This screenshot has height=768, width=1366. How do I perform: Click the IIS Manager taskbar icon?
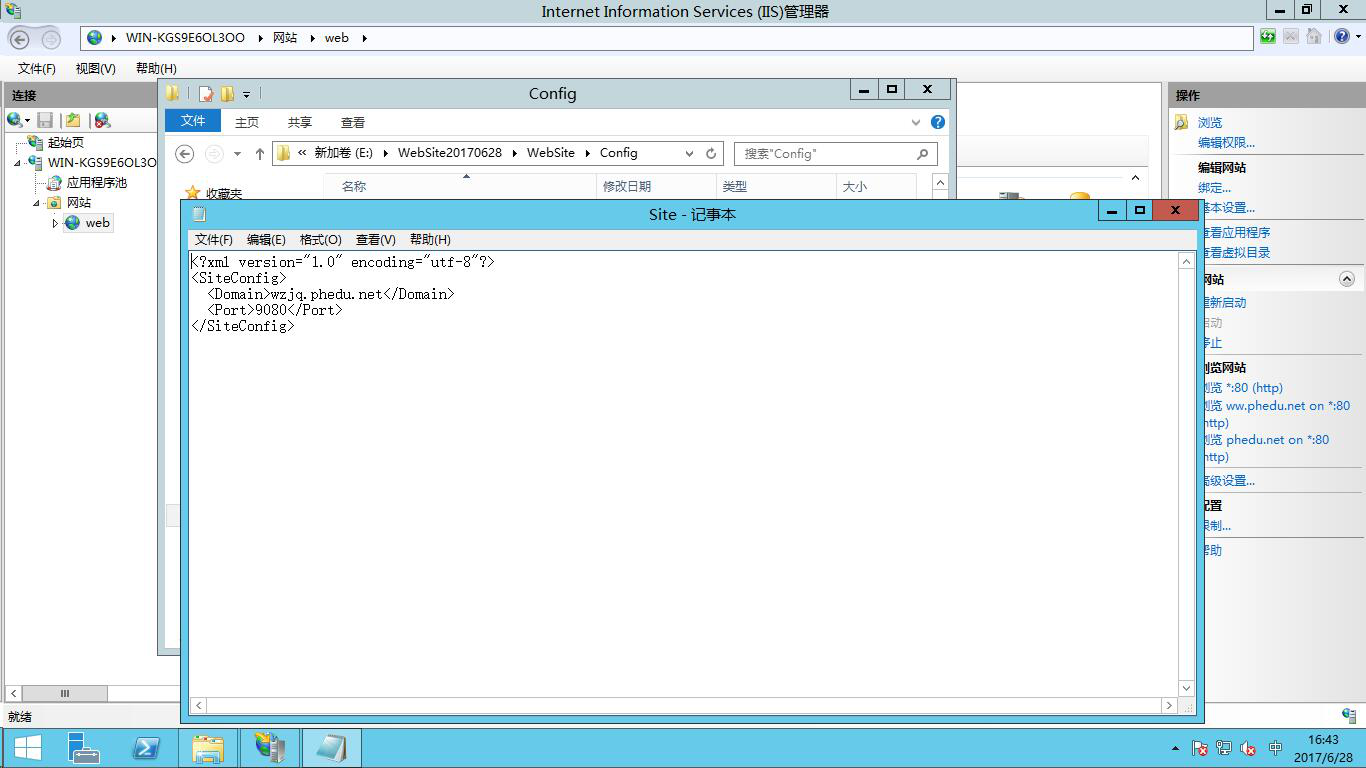click(x=269, y=748)
